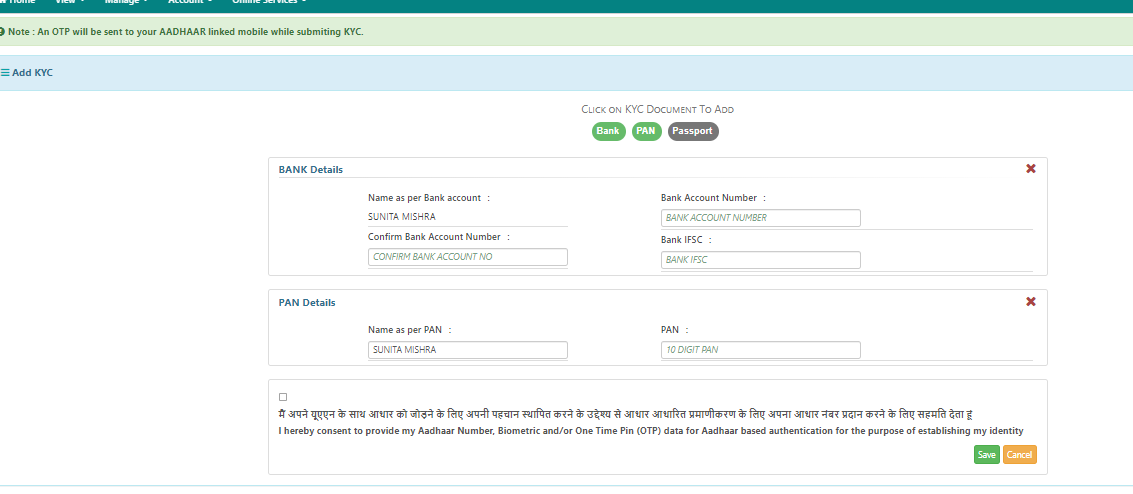Click the name SUNITA MISHRA under Bank account
The height and width of the screenshot is (494, 1133).
402,216
